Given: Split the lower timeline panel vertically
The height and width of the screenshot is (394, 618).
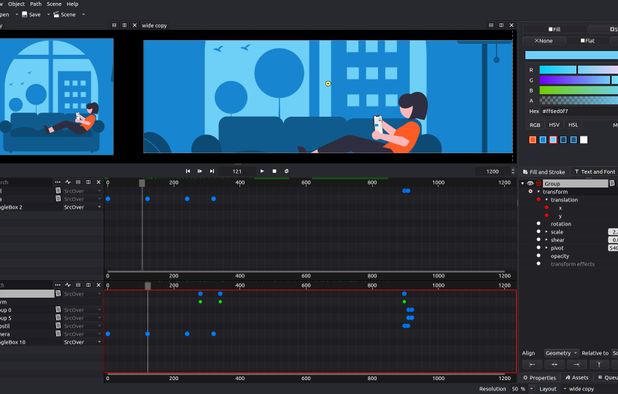Looking at the screenshot, I should point(78,285).
